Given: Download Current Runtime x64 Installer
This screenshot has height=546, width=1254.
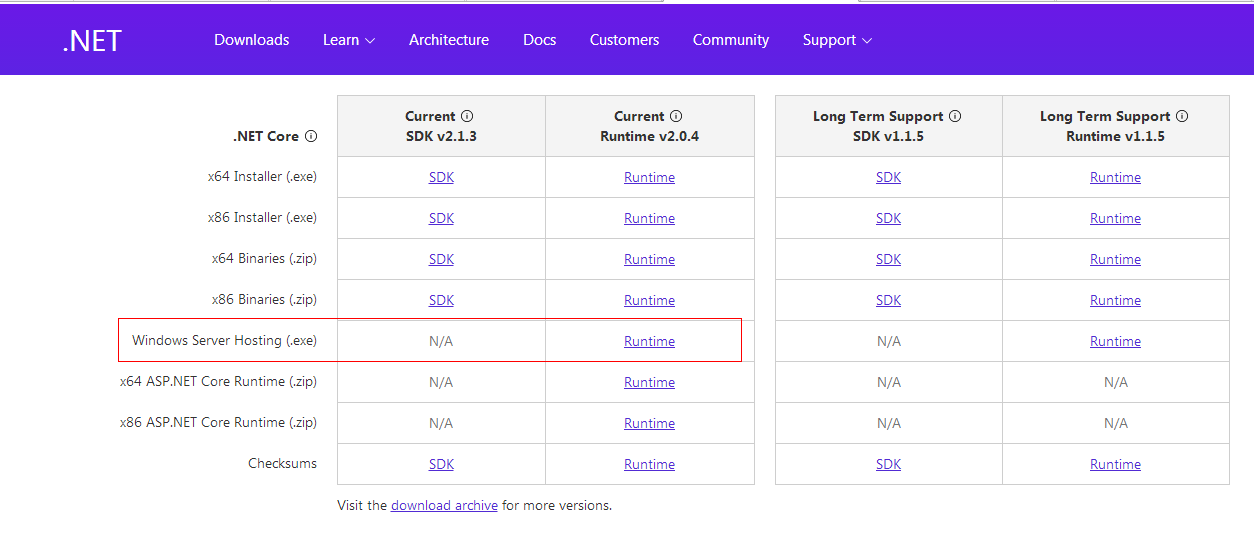Looking at the screenshot, I should pyautogui.click(x=650, y=177).
